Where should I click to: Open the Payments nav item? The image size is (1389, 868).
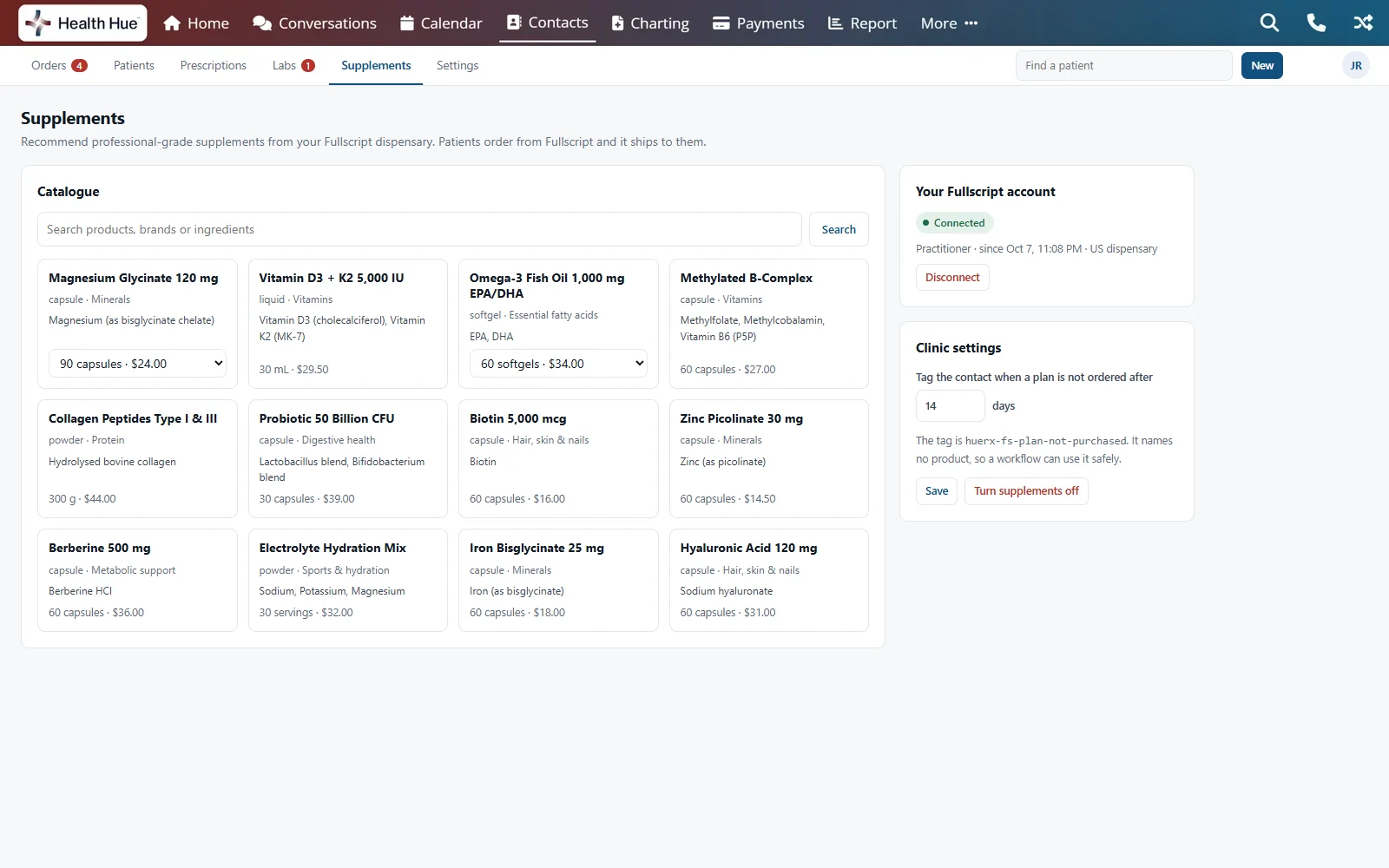coord(759,23)
